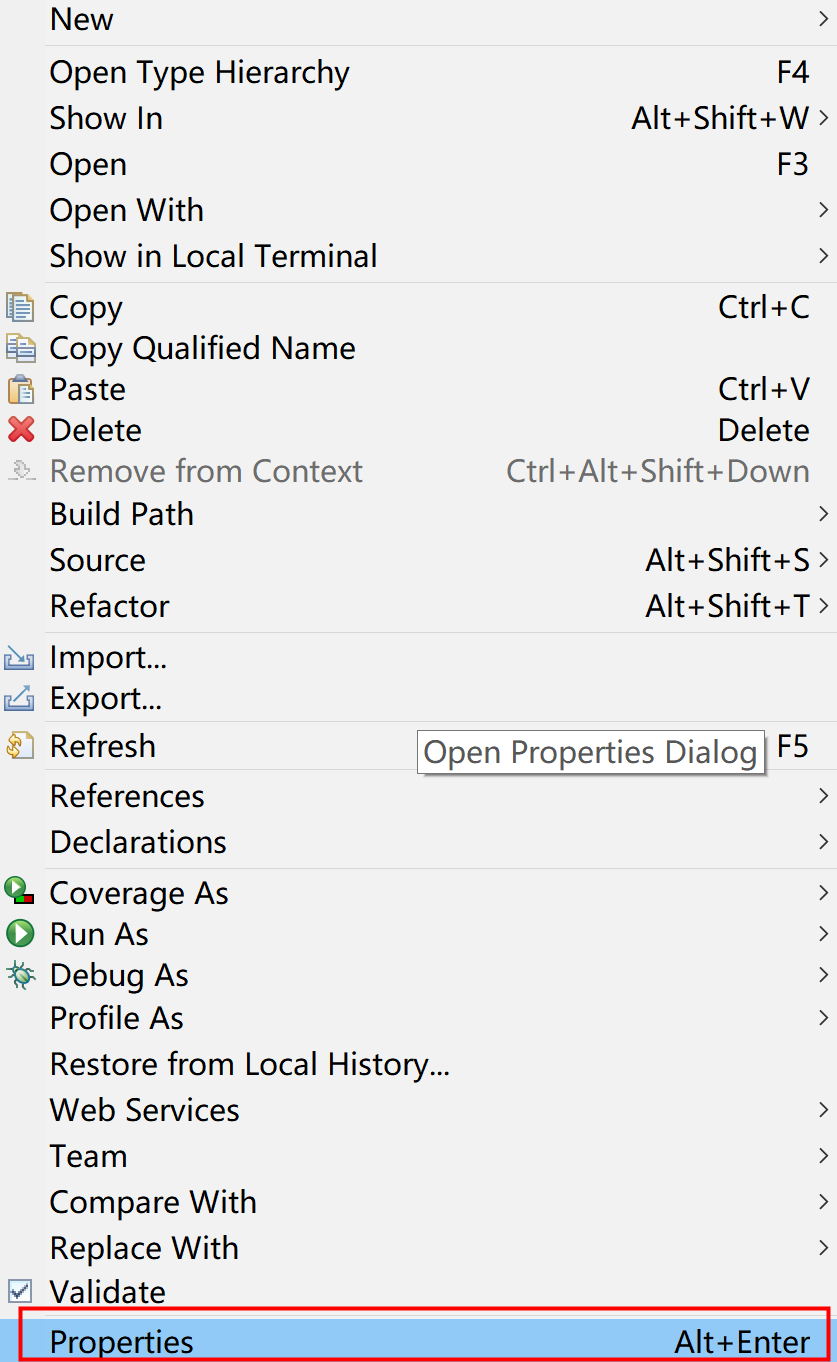Image resolution: width=837 pixels, height=1362 pixels.
Task: Click the Import icon
Action: tap(20, 658)
